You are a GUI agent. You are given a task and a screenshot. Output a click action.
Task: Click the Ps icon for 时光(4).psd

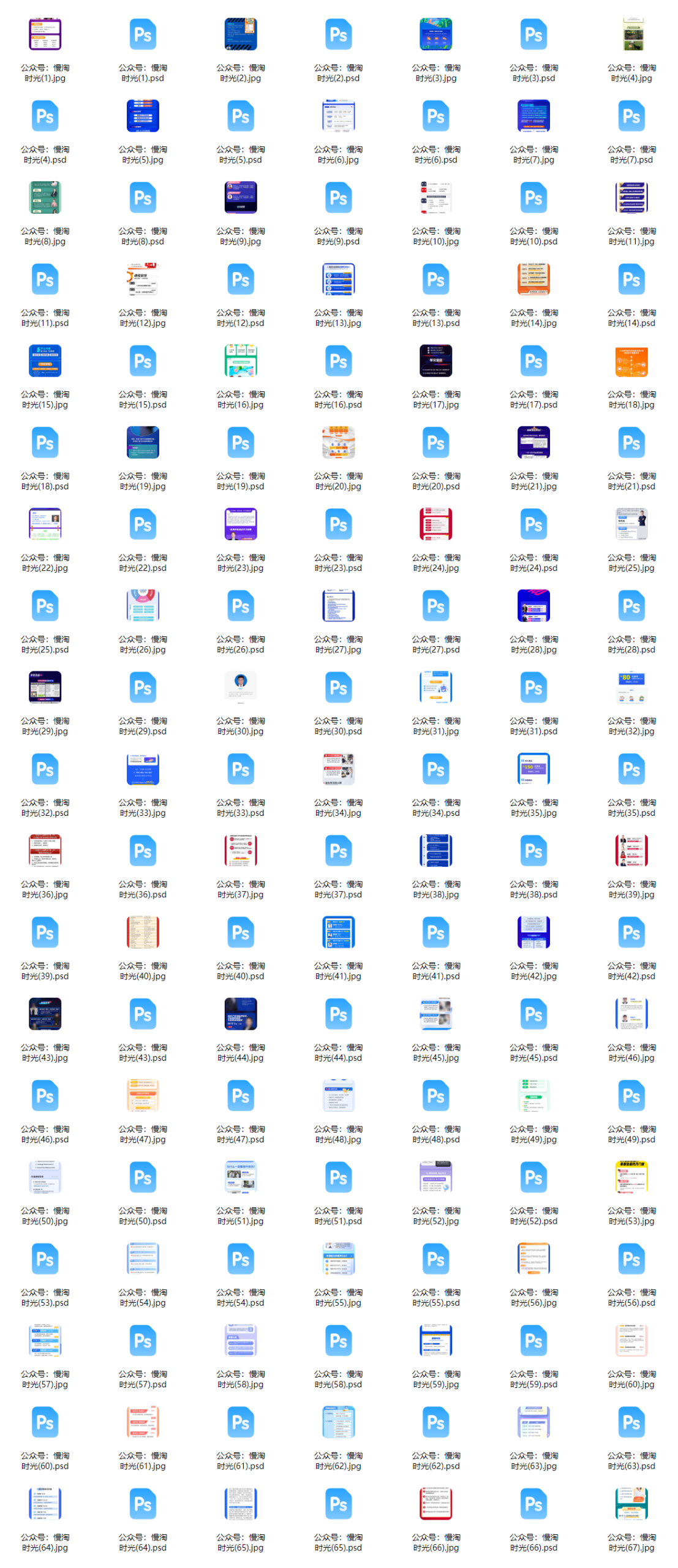click(x=45, y=116)
